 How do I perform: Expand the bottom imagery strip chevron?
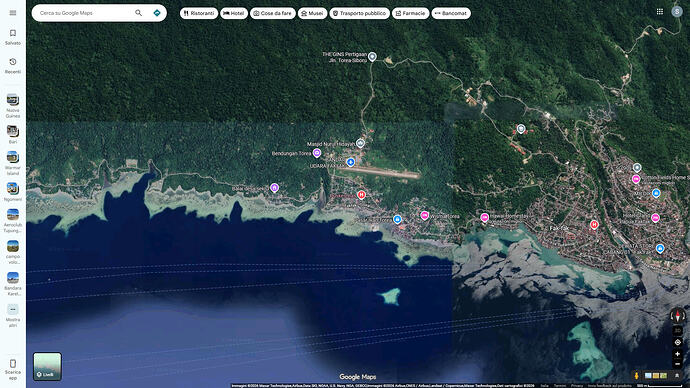(677, 376)
